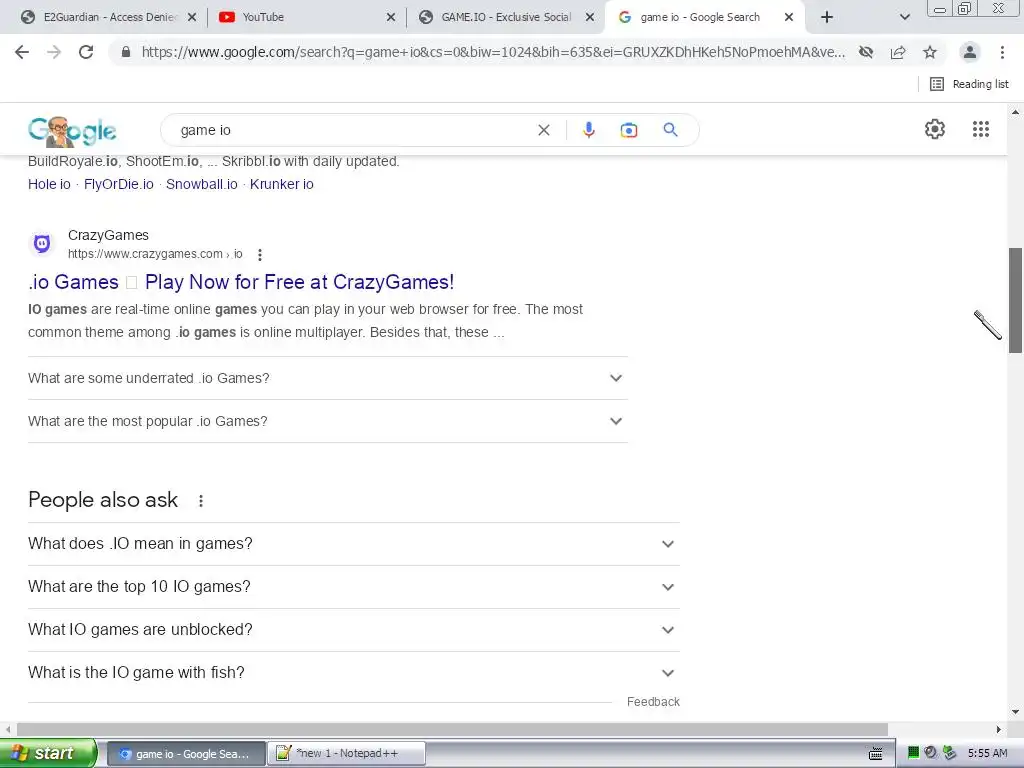Click the crazygames.com URL text
The image size is (1024, 768).
tap(155, 254)
